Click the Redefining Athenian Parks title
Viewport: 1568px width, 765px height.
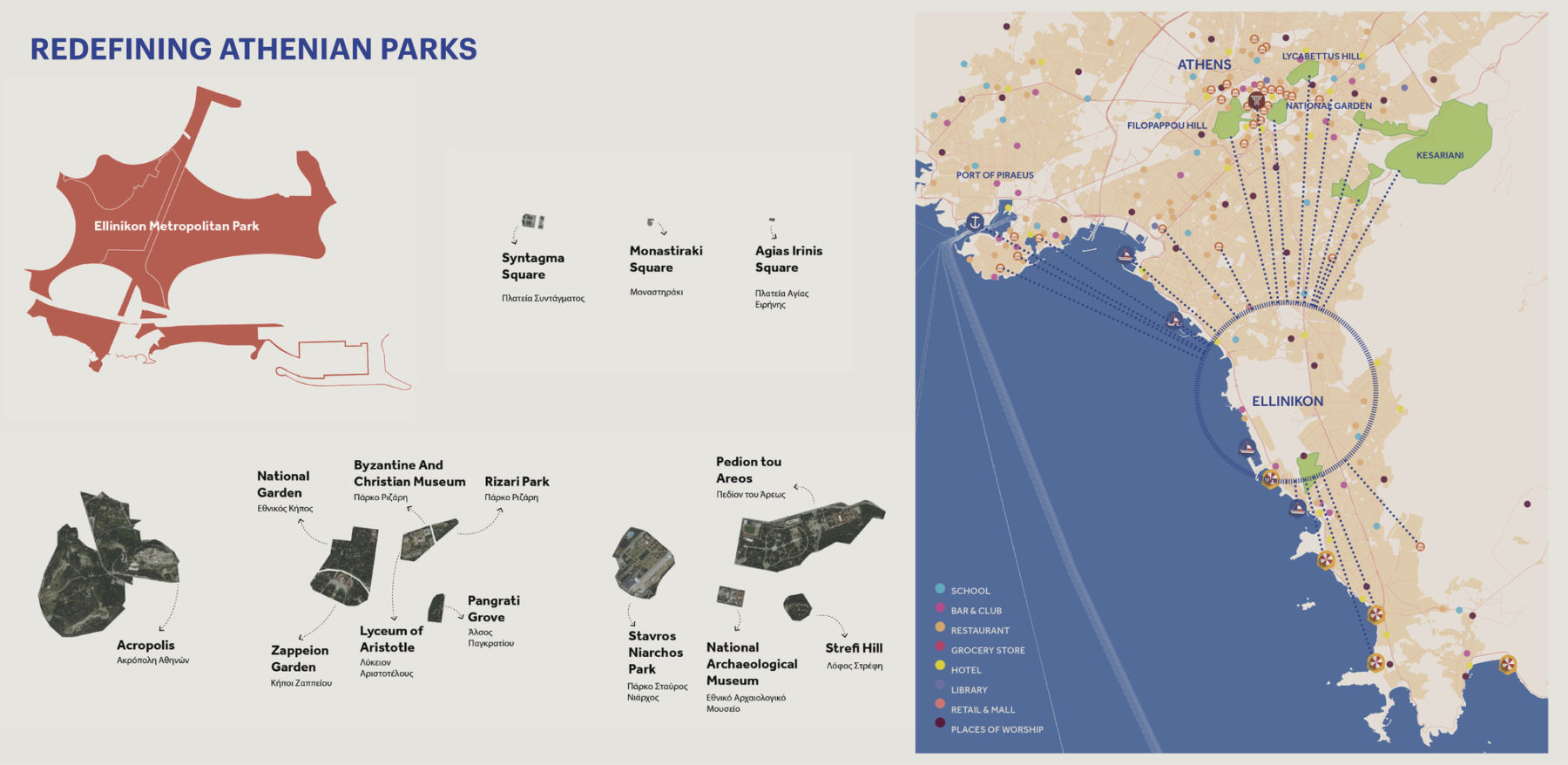click(x=253, y=49)
